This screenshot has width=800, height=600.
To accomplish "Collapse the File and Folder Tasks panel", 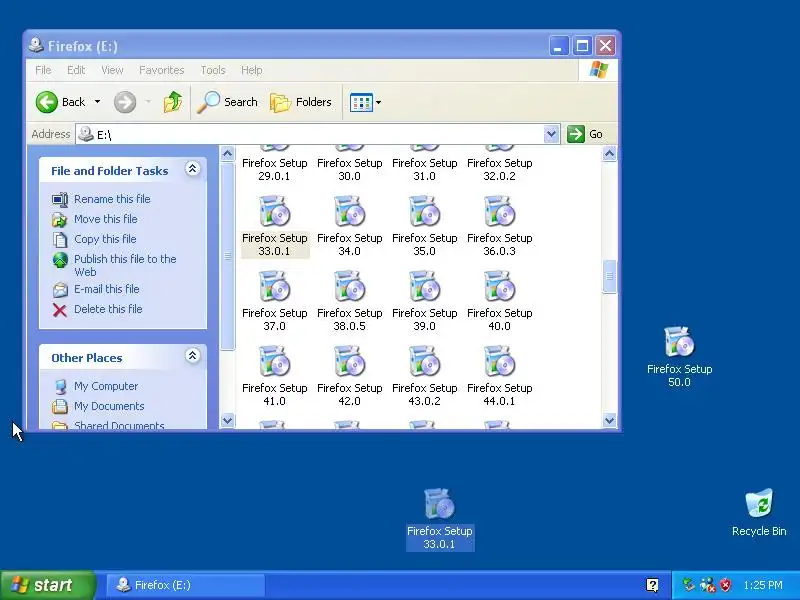I will (192, 169).
